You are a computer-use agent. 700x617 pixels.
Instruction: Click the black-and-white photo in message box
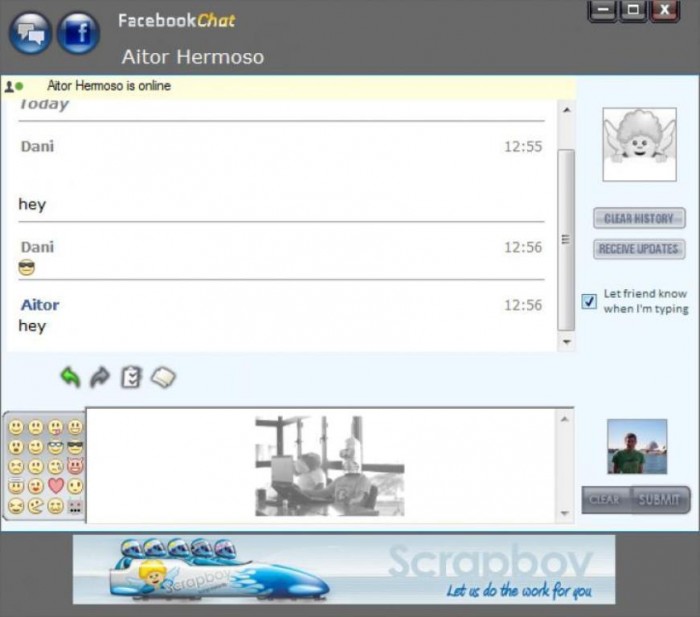pyautogui.click(x=329, y=466)
